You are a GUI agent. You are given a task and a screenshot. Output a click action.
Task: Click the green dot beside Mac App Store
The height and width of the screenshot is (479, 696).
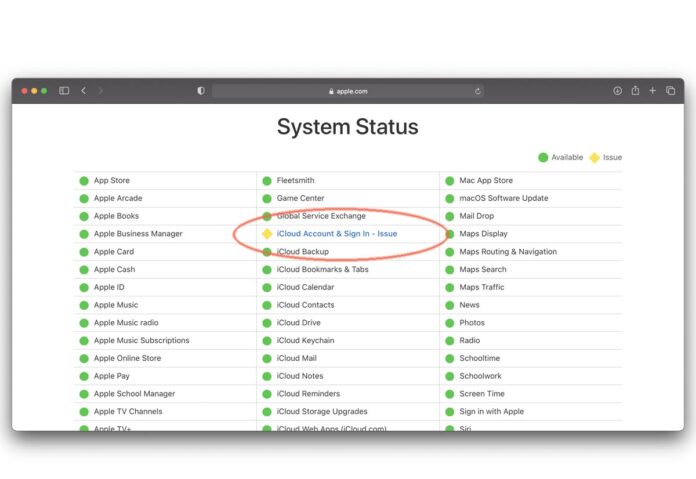(450, 181)
